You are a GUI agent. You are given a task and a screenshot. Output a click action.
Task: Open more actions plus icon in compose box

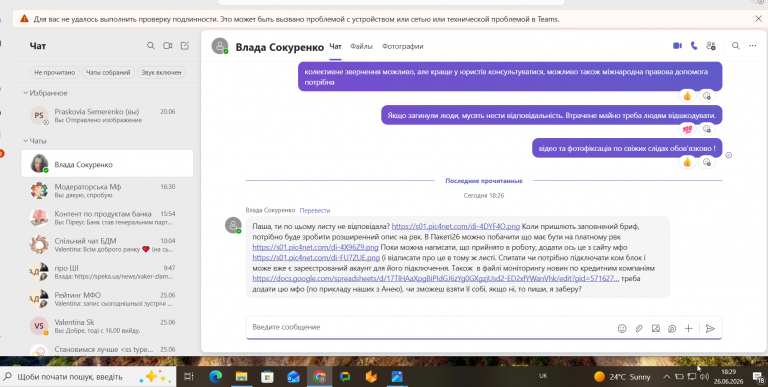tap(689, 329)
